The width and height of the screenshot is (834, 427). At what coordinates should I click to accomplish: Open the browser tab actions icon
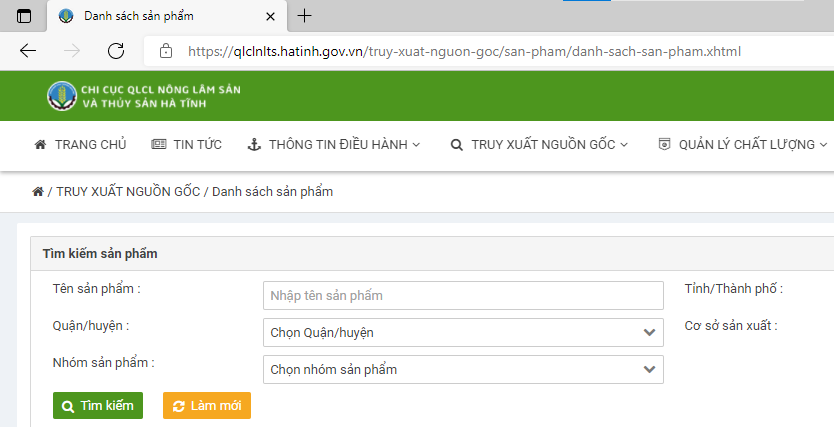pyautogui.click(x=24, y=16)
